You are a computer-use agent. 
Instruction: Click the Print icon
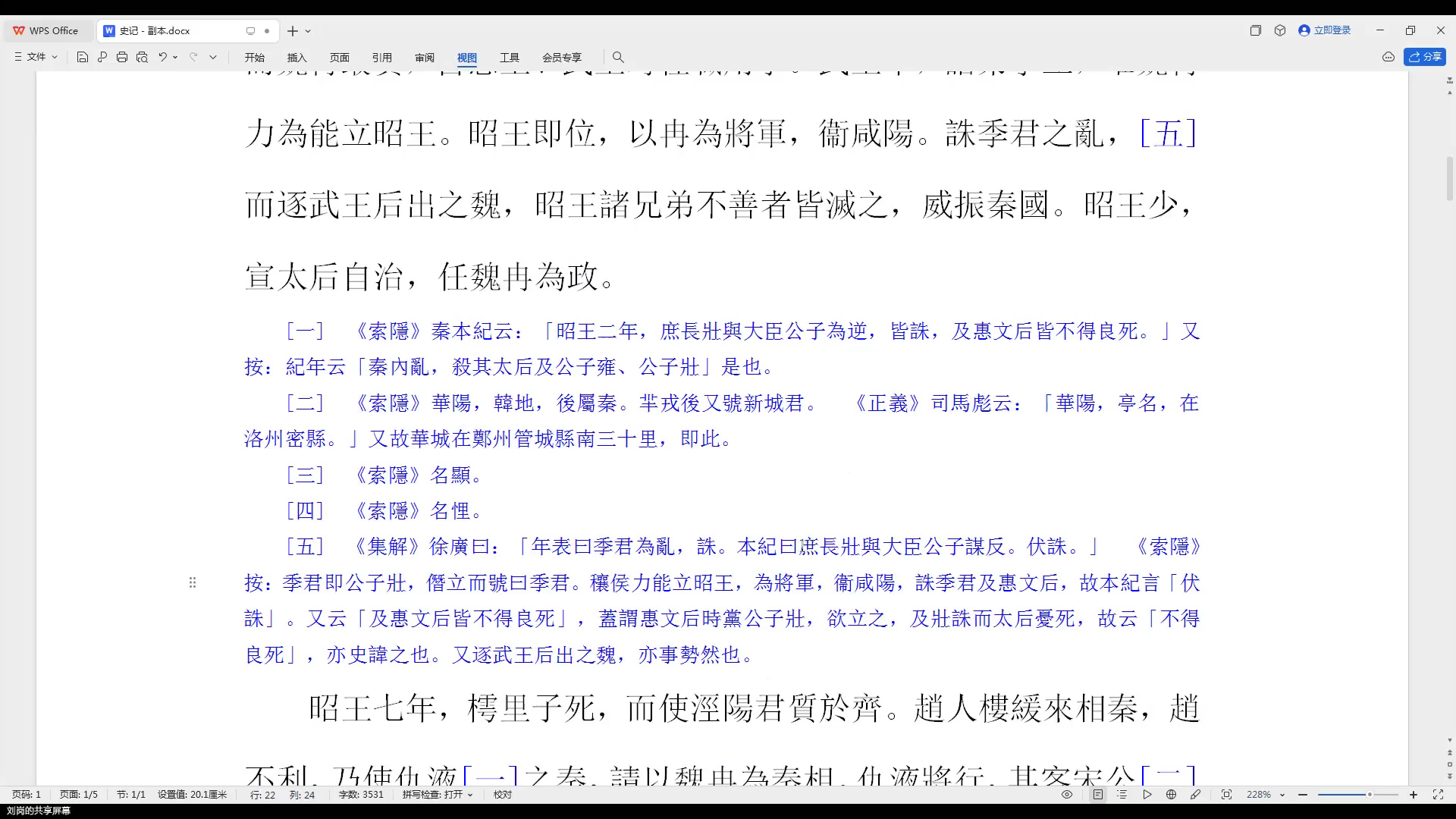pyautogui.click(x=122, y=57)
